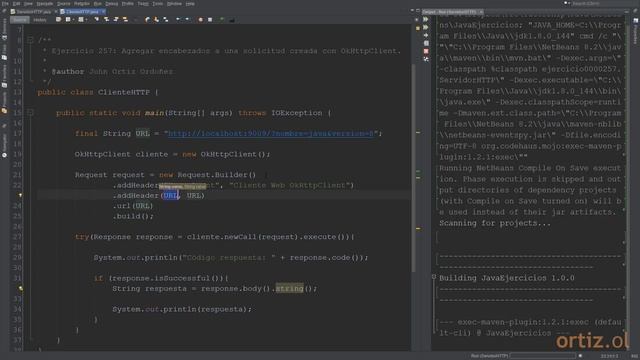Close the ServidorHTTP.java tab
This screenshot has width=640, height=360.
click(x=56, y=12)
